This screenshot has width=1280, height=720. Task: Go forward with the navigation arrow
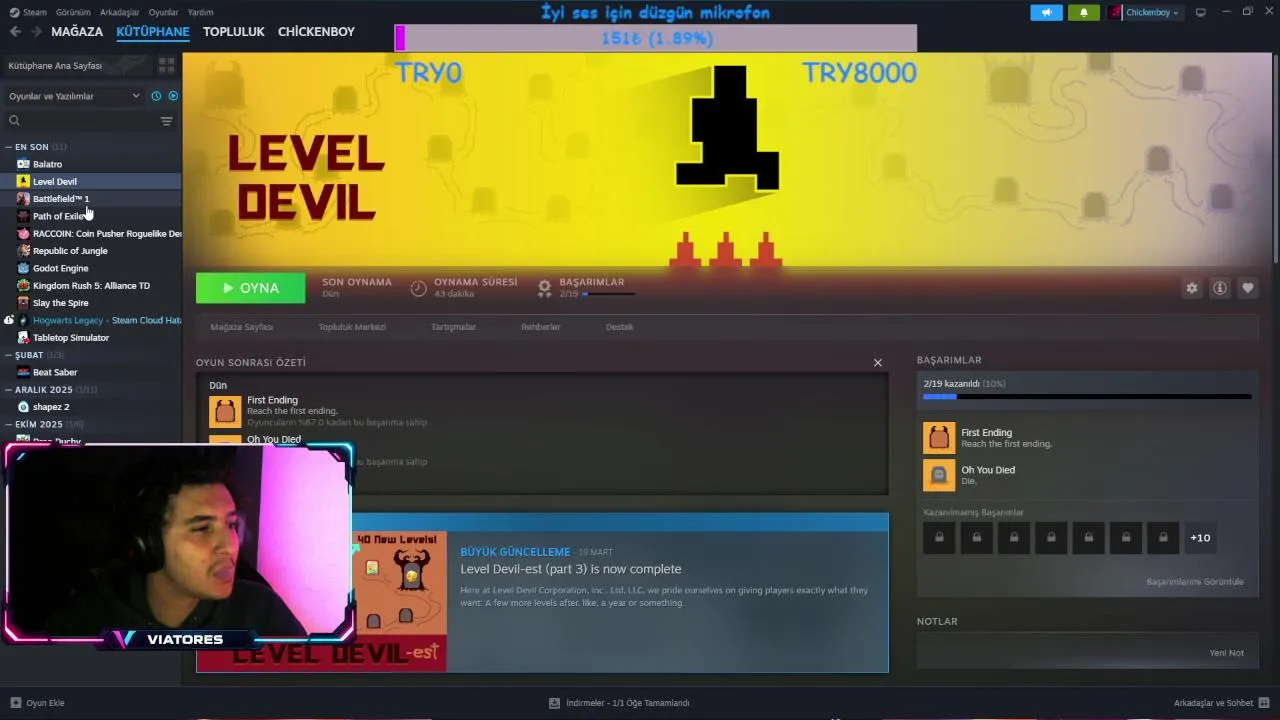36,32
